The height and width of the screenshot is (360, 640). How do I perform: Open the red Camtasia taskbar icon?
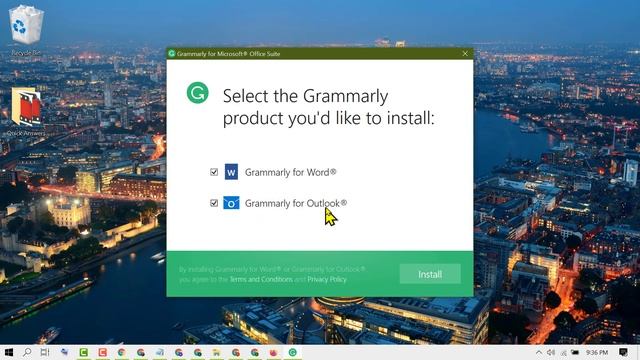(102, 352)
